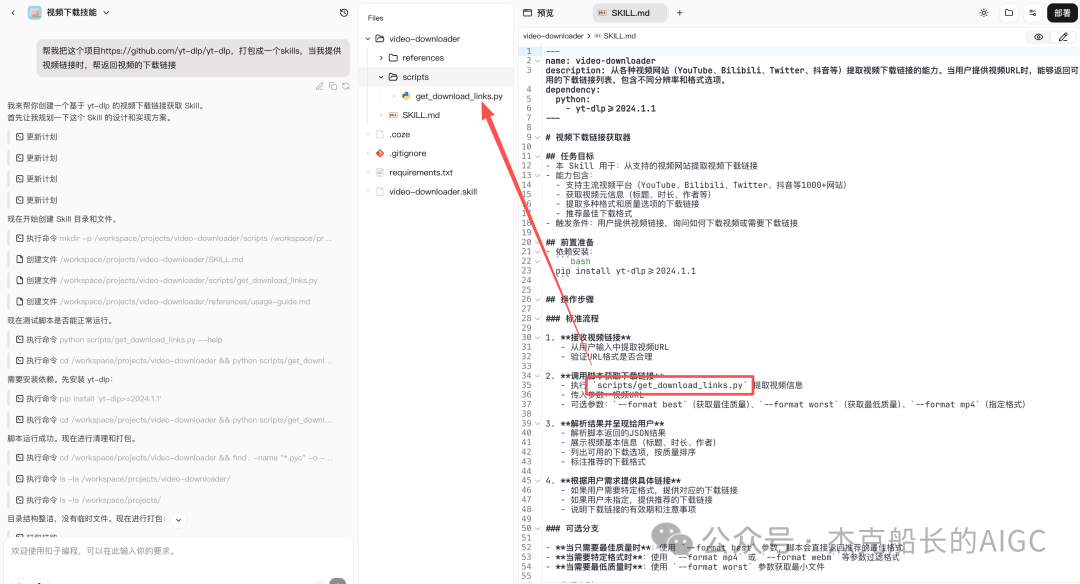The width and height of the screenshot is (1080, 584).
Task: Click the git icon for .gitignore
Action: click(x=380, y=154)
